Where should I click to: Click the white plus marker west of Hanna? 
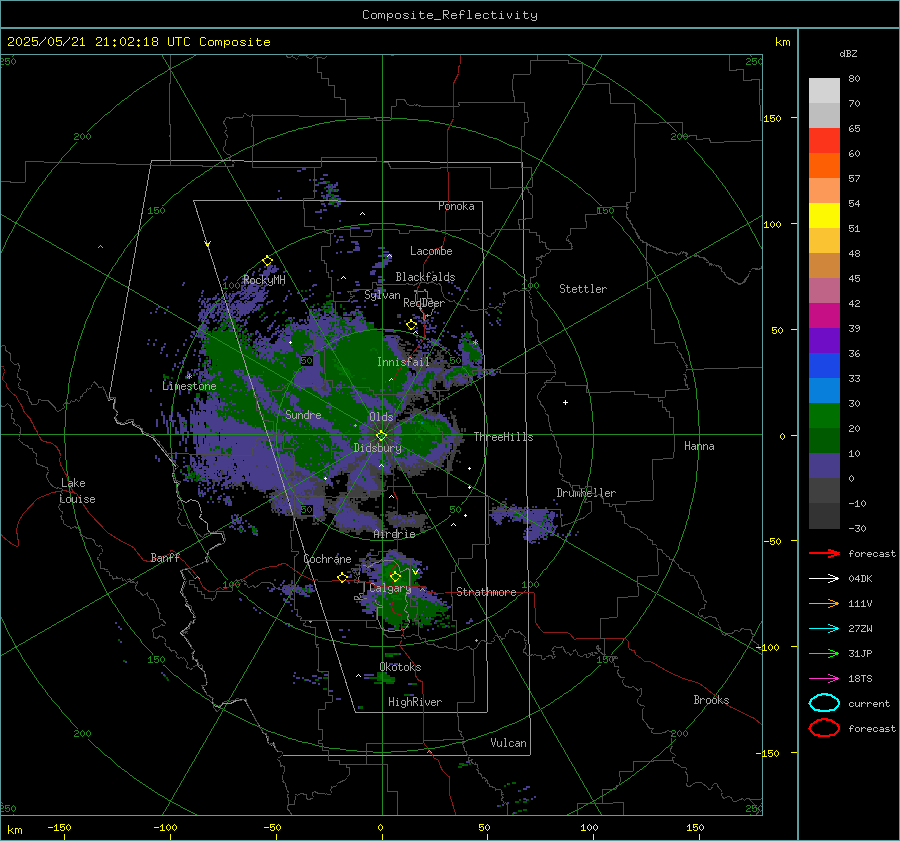(x=565, y=402)
